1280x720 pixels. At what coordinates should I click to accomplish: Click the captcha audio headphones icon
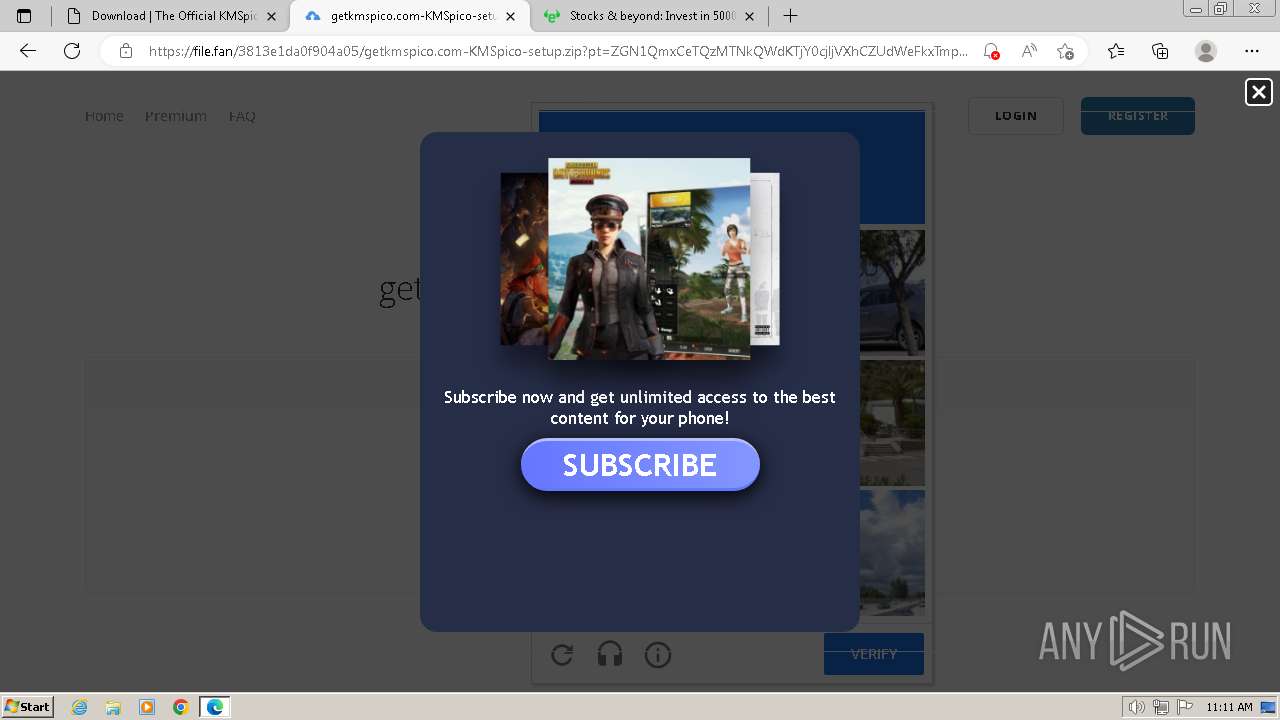(x=610, y=655)
